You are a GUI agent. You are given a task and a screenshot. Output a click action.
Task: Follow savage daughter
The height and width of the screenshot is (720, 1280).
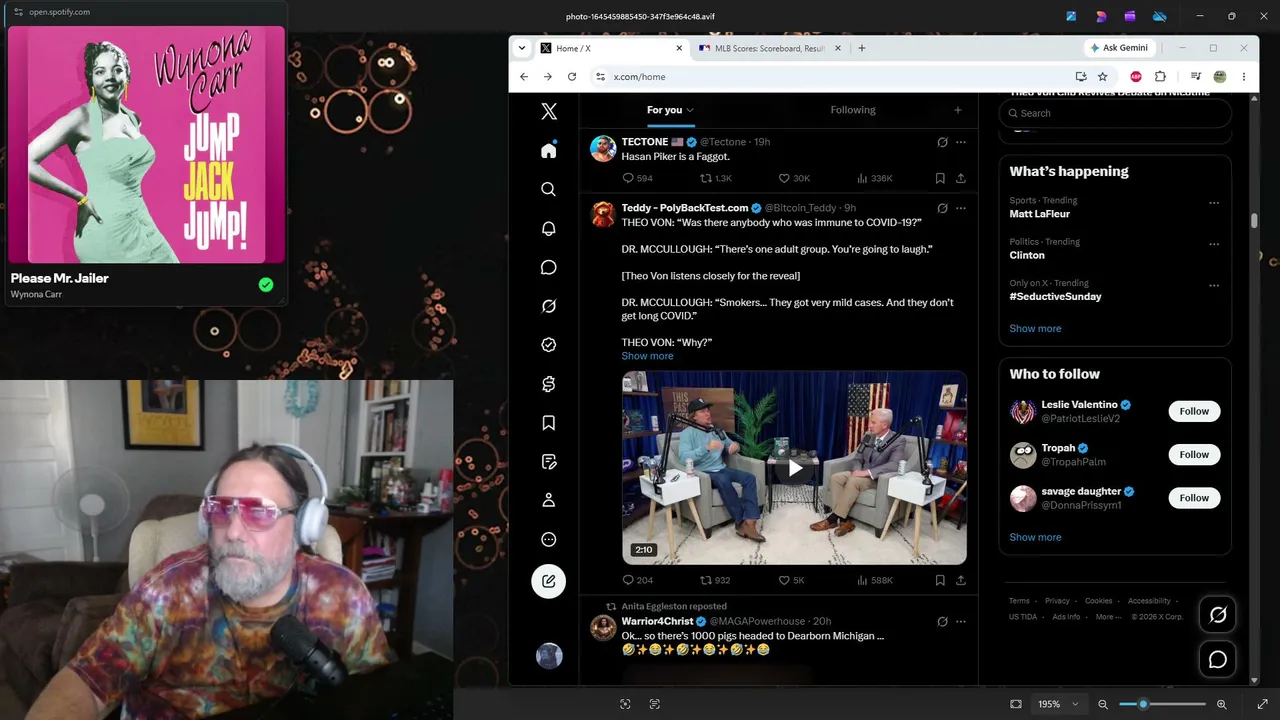tap(1194, 498)
